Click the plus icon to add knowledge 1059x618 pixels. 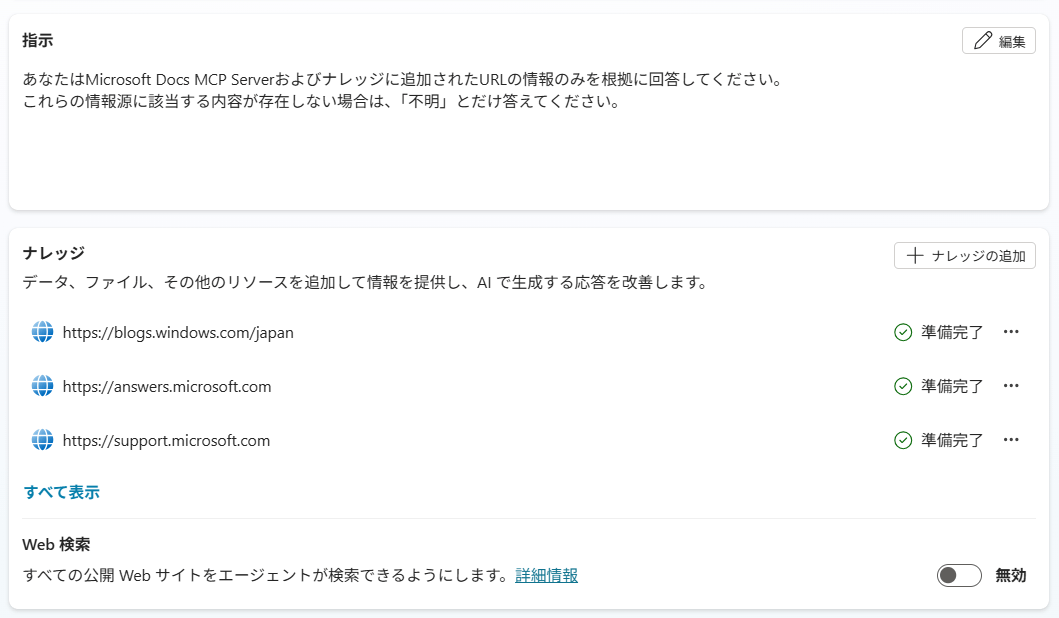[914, 256]
